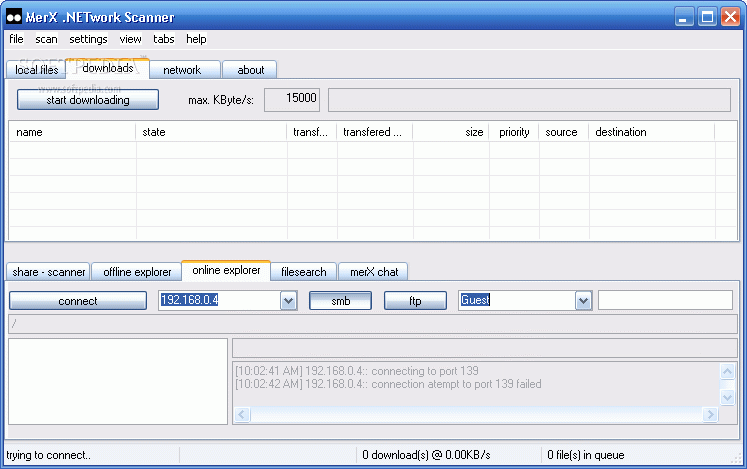Viewport: 747px width, 469px height.
Task: Click the empty password field beside Guest
Action: click(665, 300)
